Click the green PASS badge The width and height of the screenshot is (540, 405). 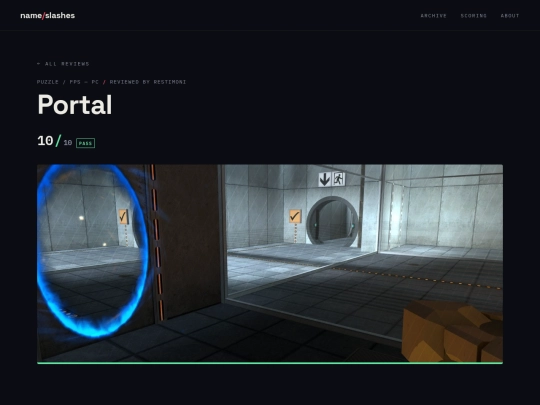(85, 143)
